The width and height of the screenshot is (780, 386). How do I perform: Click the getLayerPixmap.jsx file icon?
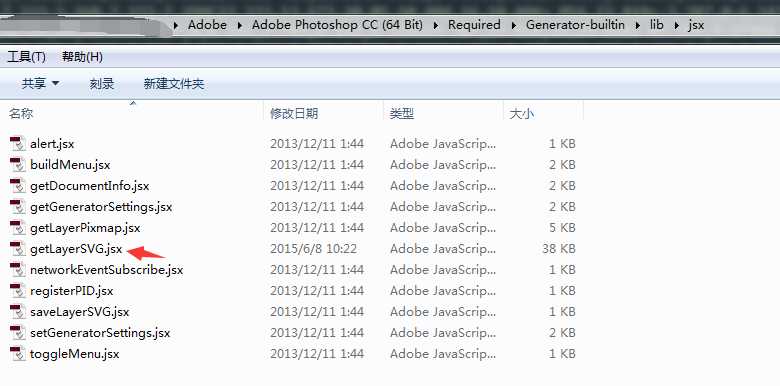click(17, 228)
